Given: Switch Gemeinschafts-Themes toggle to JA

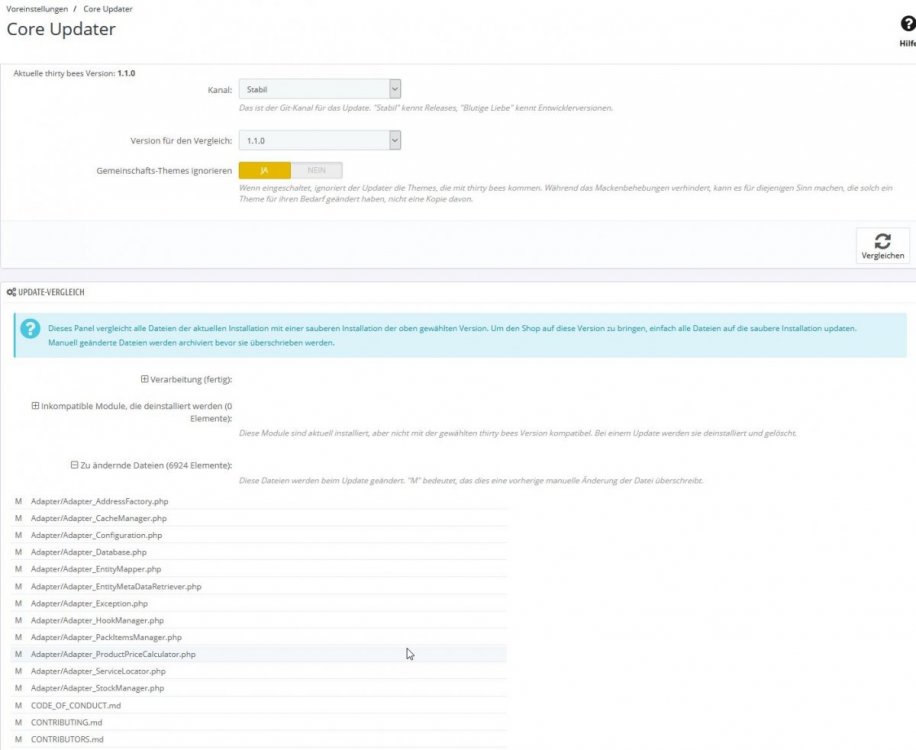Looking at the screenshot, I should (265, 171).
